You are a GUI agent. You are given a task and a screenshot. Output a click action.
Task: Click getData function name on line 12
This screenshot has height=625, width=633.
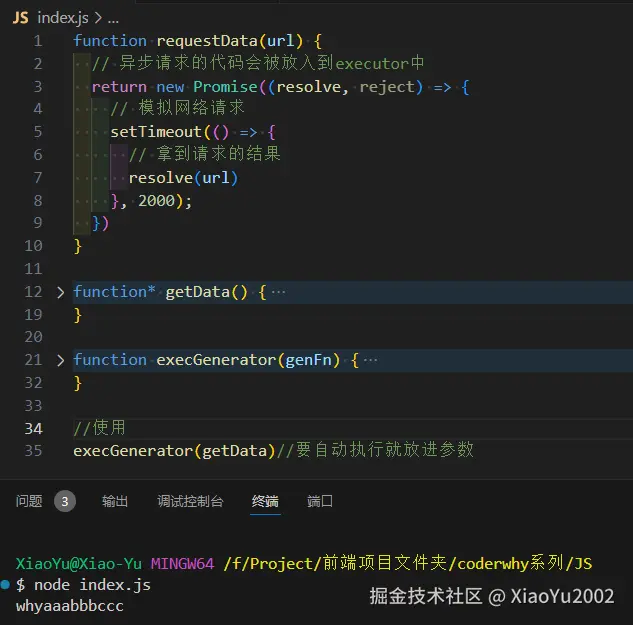(x=197, y=292)
